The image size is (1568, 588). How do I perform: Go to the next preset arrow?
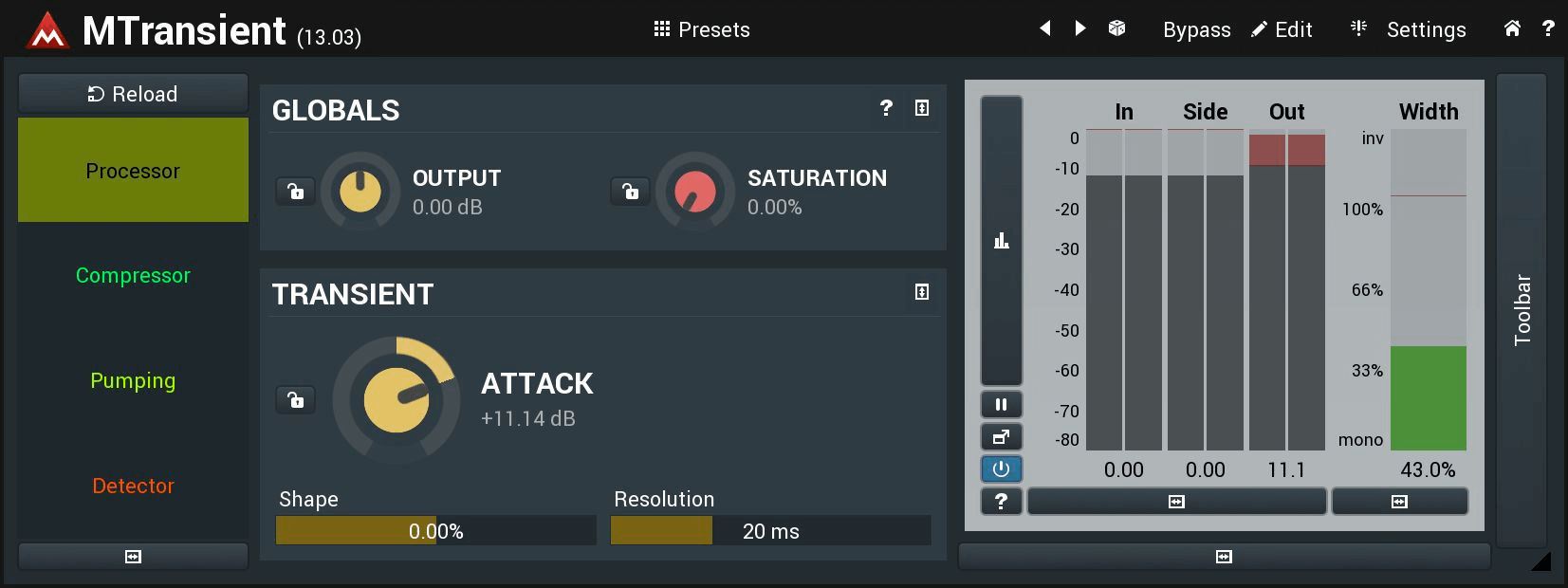pyautogui.click(x=1080, y=28)
